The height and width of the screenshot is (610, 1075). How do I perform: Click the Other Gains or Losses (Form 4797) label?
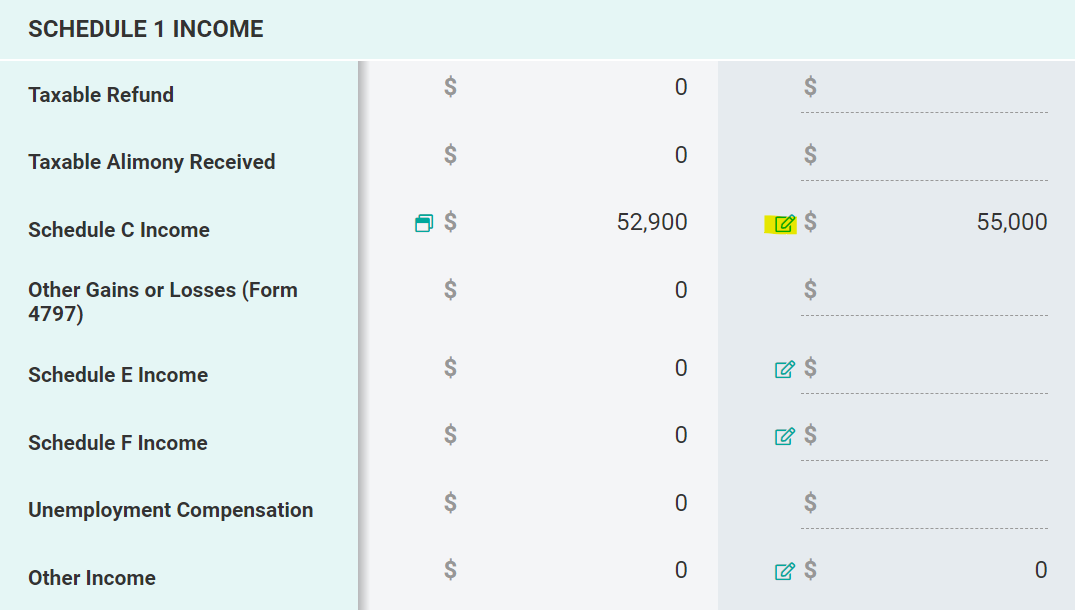[164, 302]
